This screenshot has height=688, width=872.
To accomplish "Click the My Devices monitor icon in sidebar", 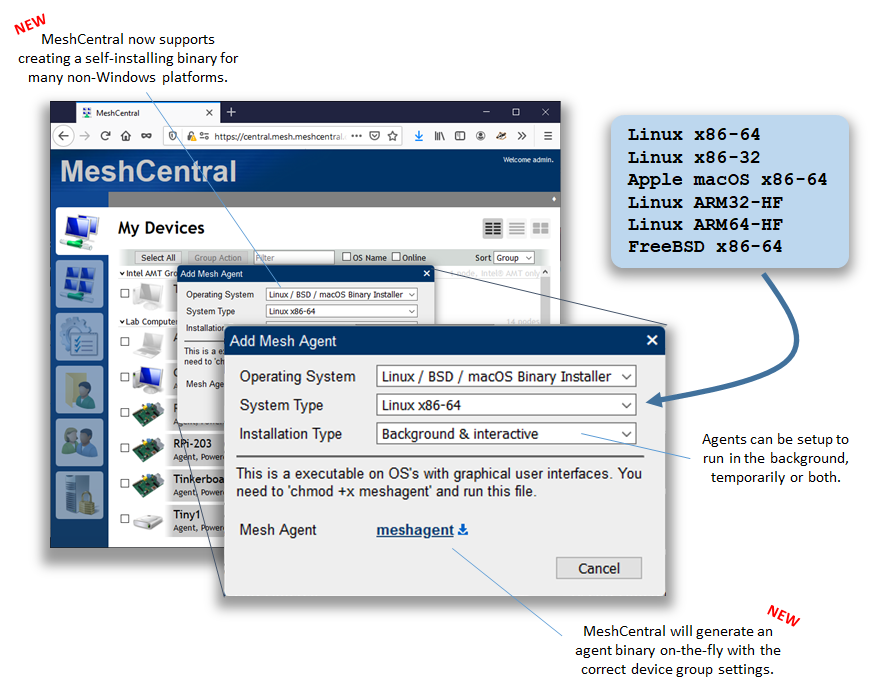I will (x=78, y=231).
